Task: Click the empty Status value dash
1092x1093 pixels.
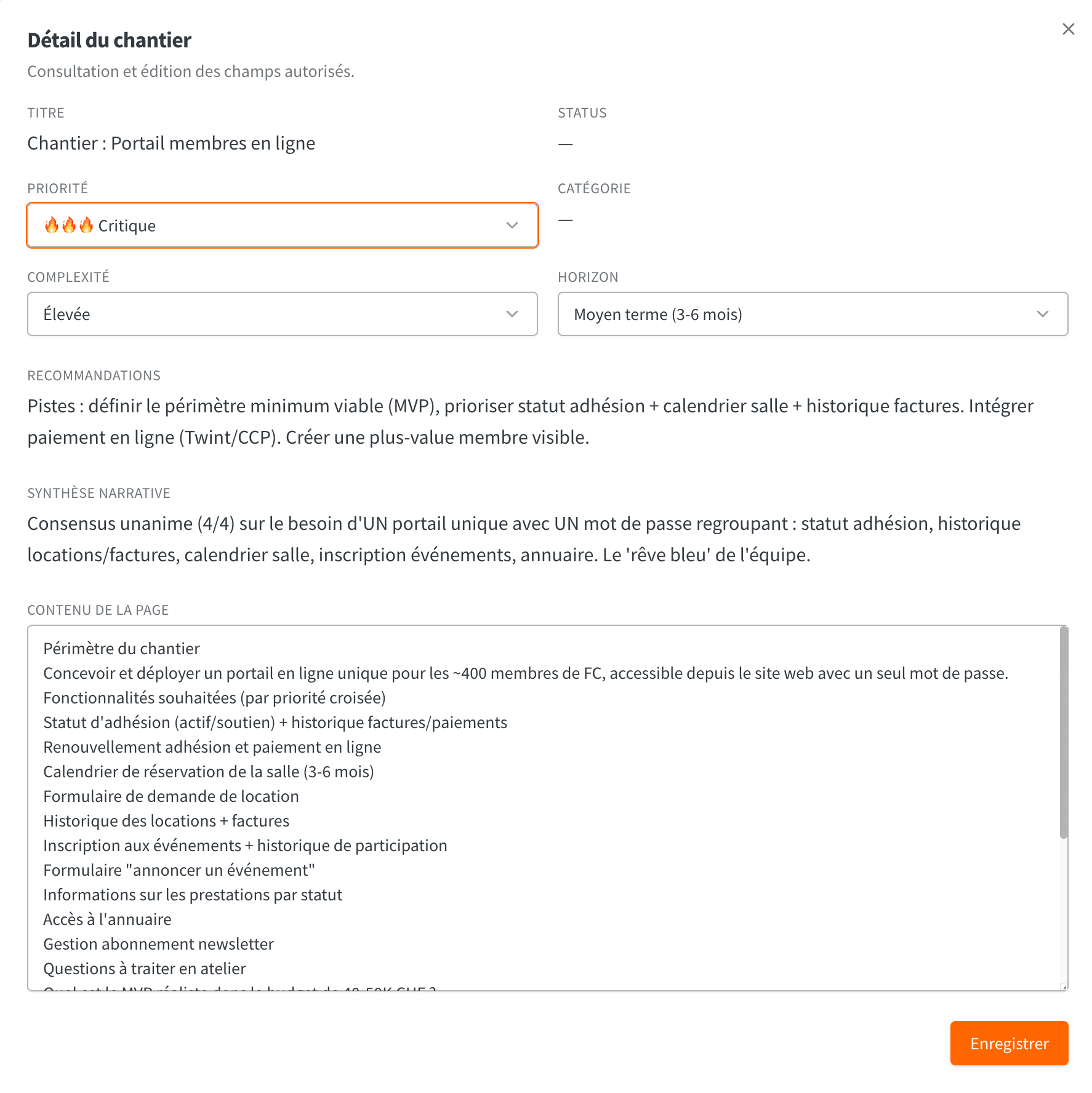Action: 565,144
